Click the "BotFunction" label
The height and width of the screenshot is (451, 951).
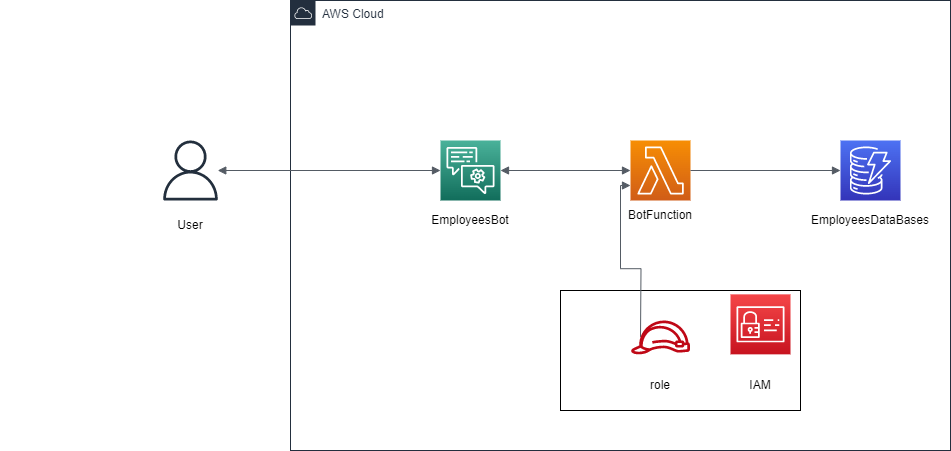(x=660, y=215)
